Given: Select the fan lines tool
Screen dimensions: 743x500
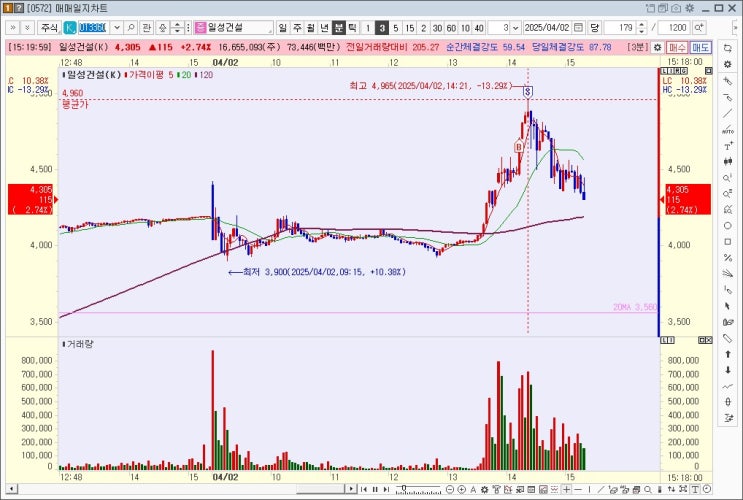Looking at the screenshot, I should tap(728, 273).
